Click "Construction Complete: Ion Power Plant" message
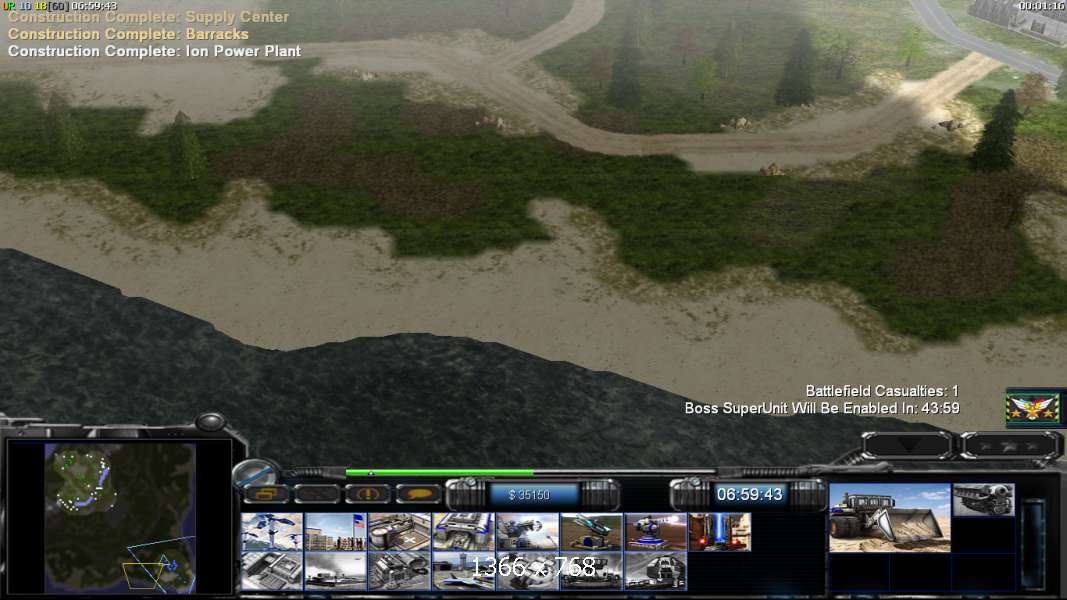Screen dimensions: 1067x600 (x=154, y=51)
